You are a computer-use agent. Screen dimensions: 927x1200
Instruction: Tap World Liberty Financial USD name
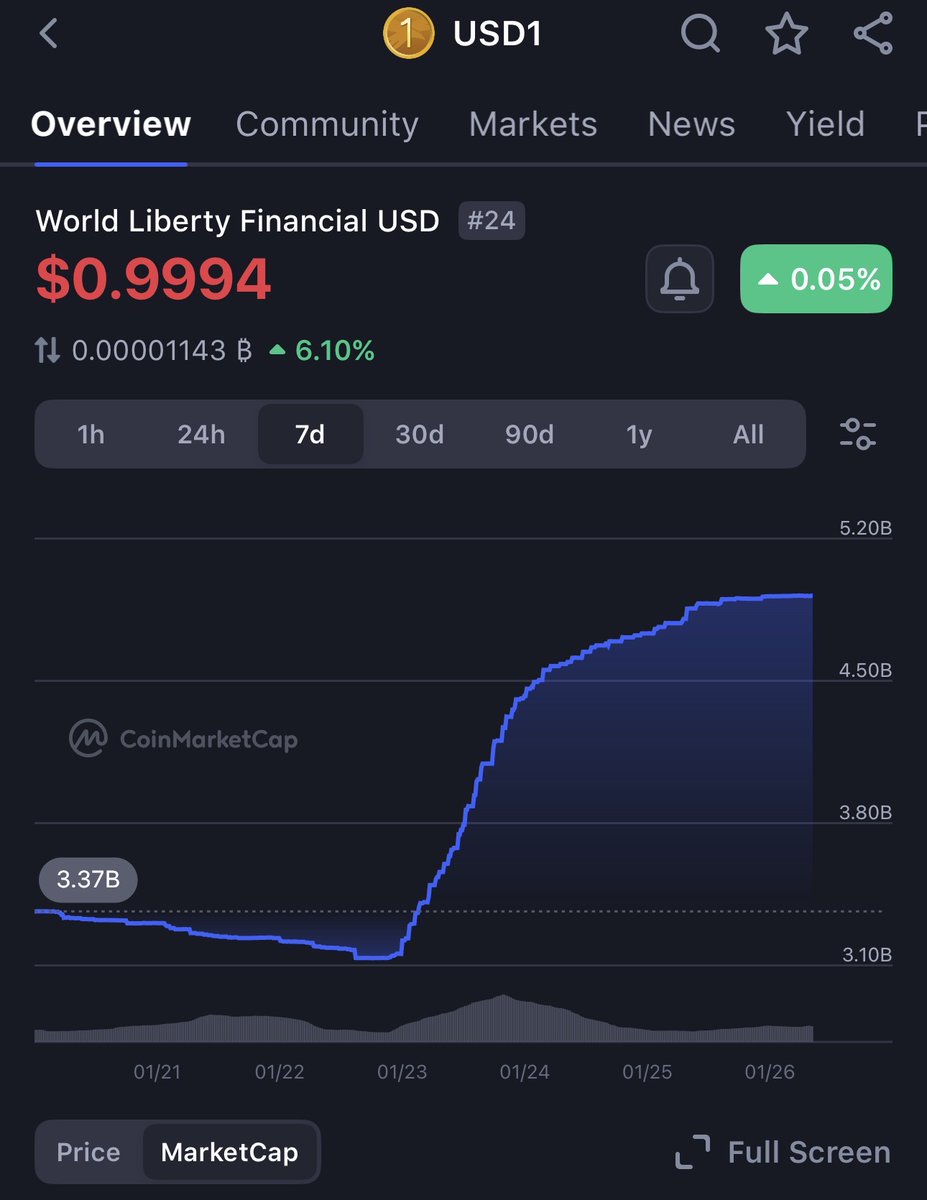point(238,221)
